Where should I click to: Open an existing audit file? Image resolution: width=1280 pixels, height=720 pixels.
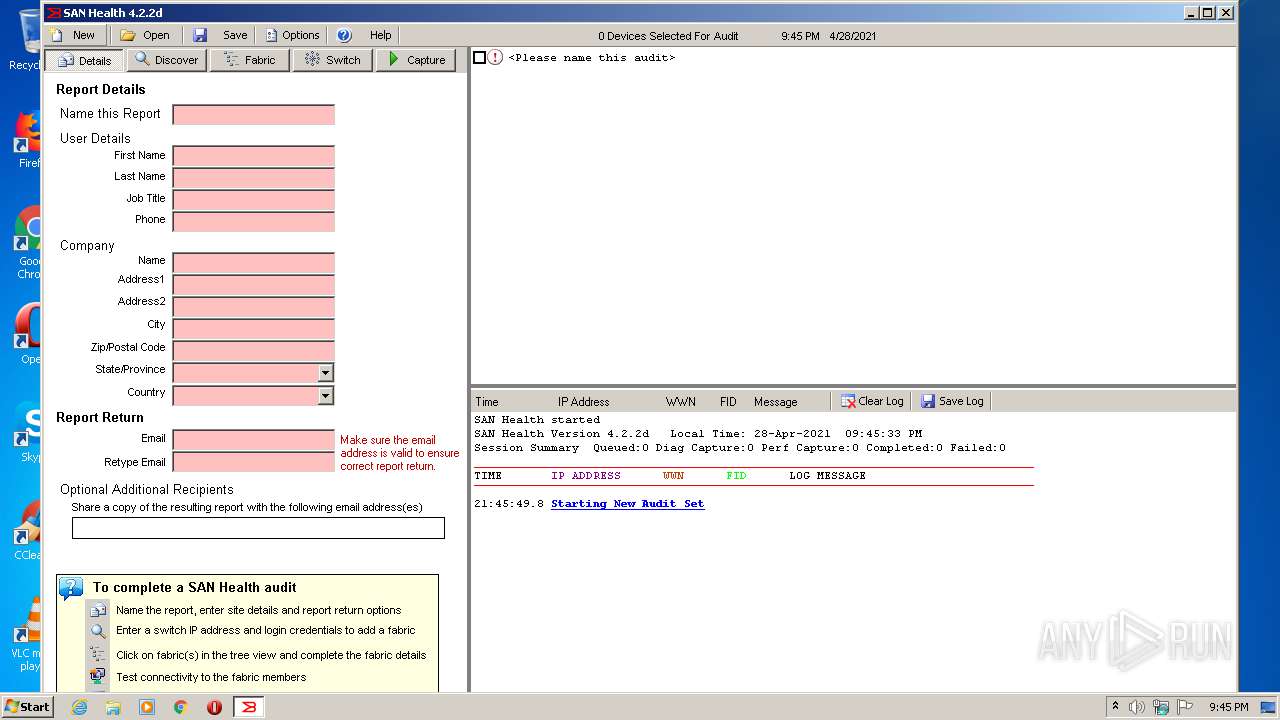145,35
